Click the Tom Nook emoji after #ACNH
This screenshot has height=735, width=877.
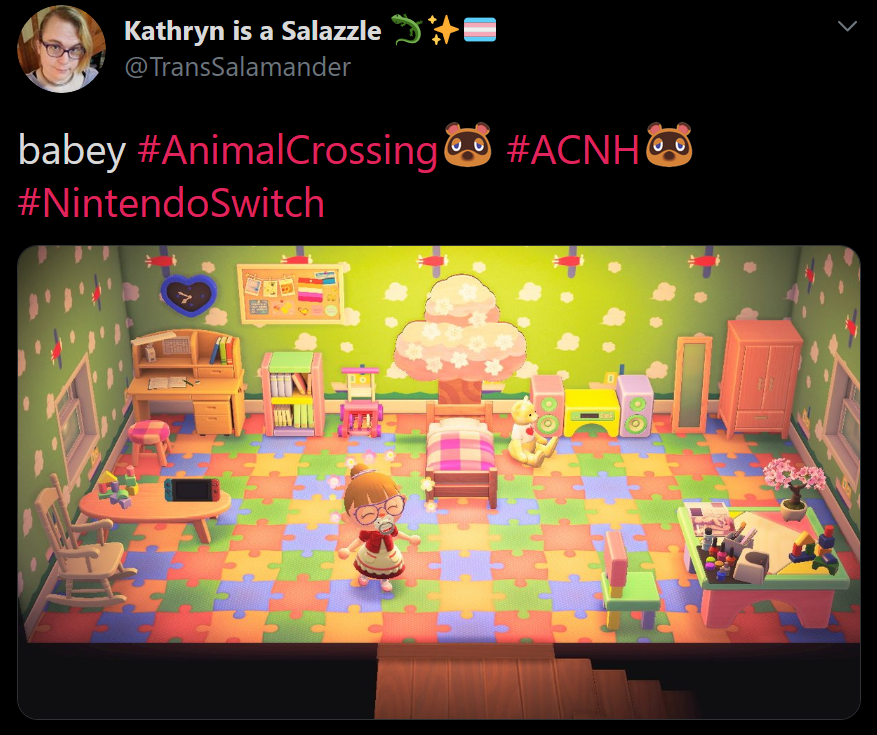pyautogui.click(x=669, y=145)
